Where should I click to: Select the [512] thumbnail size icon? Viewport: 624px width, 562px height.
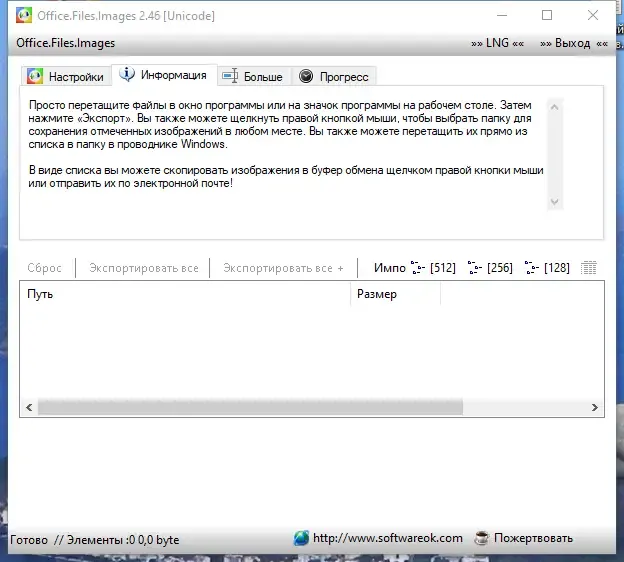pyautogui.click(x=433, y=268)
